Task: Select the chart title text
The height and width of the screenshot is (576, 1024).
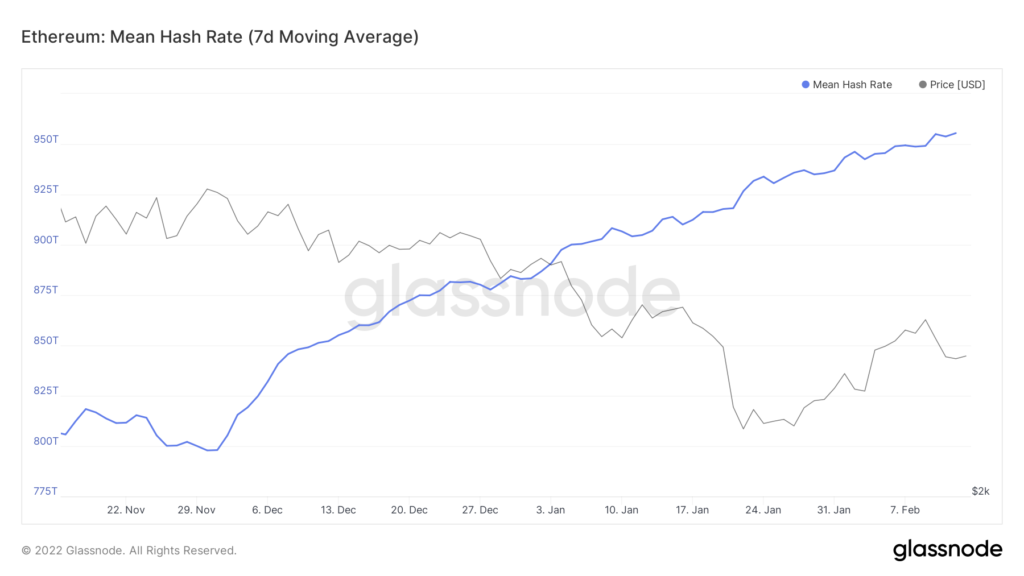Action: coord(219,37)
